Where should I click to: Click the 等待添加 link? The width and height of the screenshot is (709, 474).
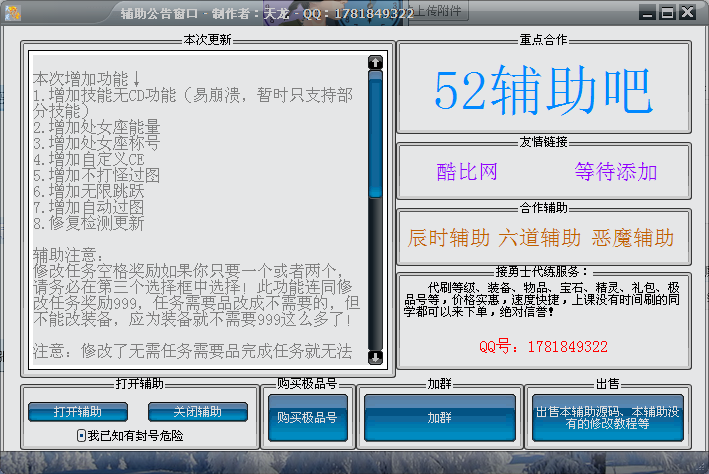coord(616,172)
